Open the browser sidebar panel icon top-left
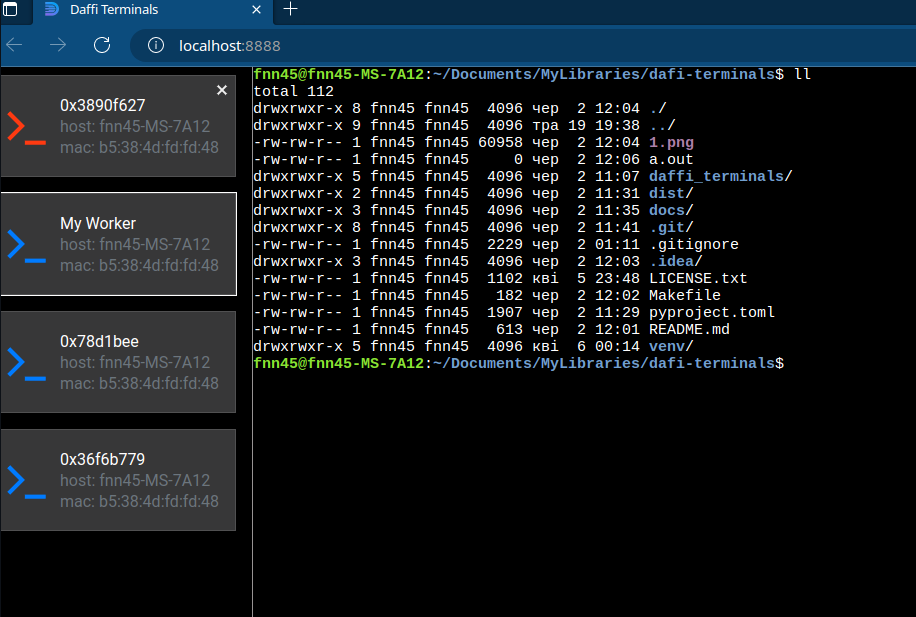 point(11,11)
